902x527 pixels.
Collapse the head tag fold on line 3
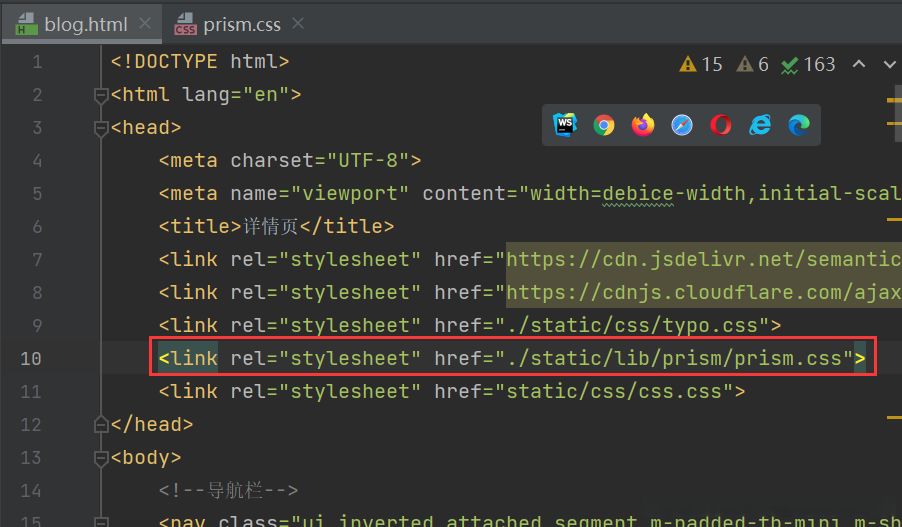pyautogui.click(x=100, y=128)
